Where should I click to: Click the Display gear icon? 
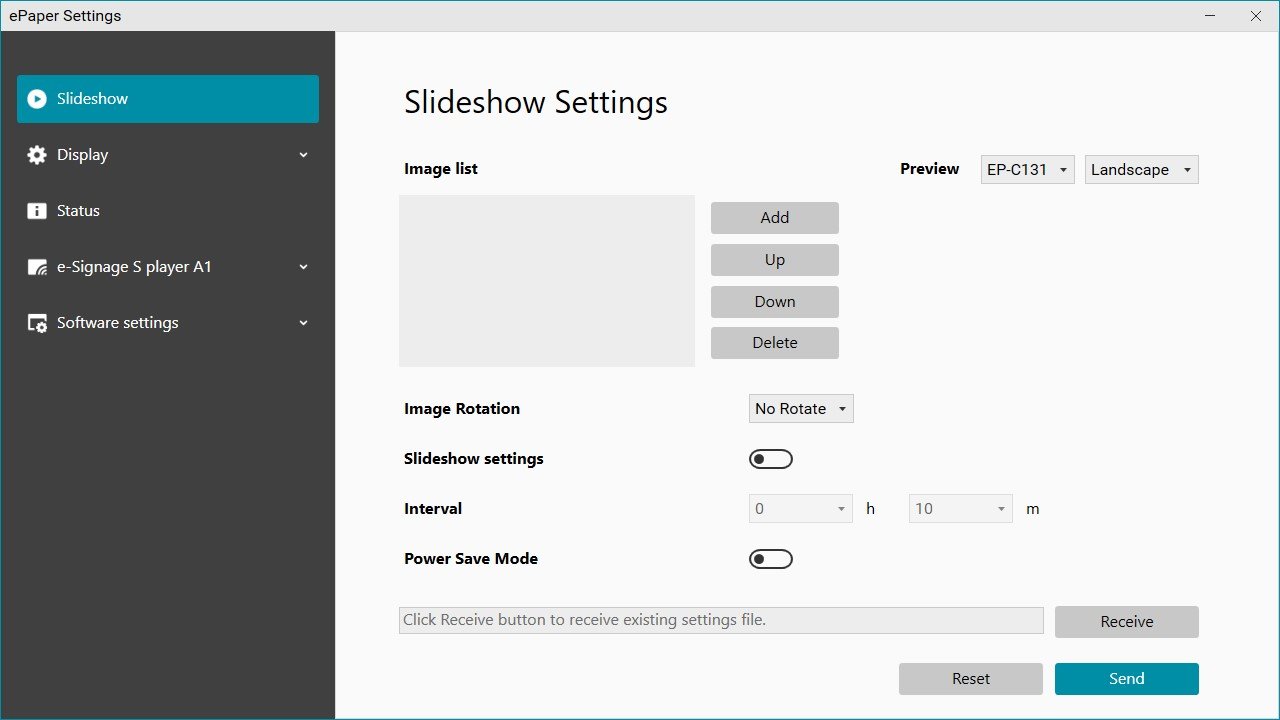[x=37, y=154]
